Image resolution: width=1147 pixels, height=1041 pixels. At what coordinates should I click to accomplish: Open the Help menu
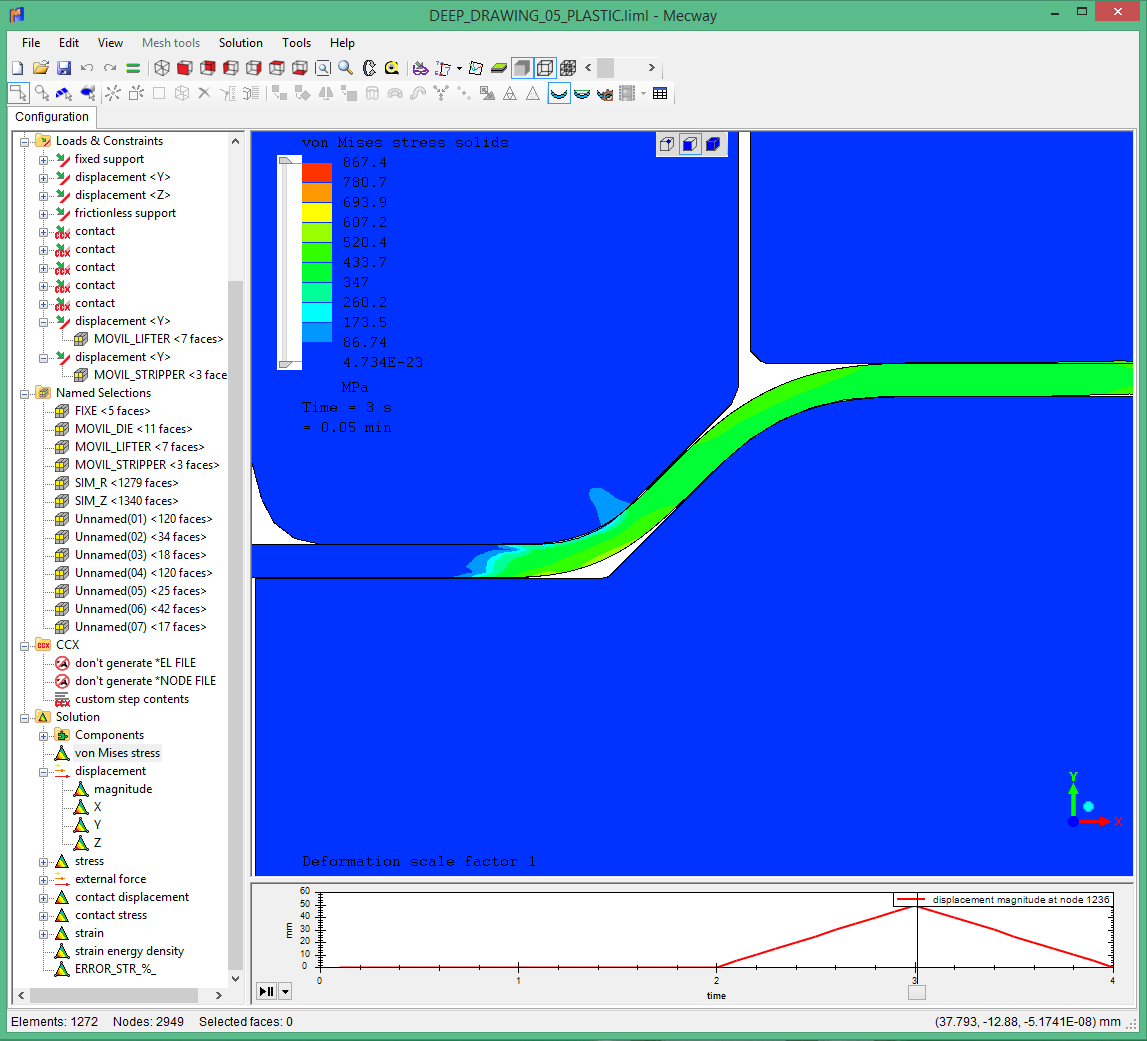click(x=342, y=42)
